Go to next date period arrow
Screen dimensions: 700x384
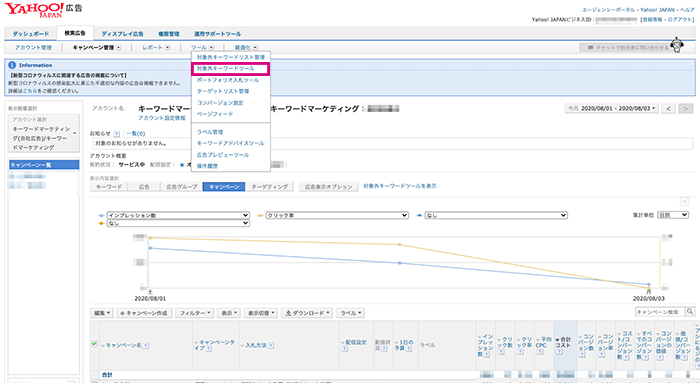click(x=686, y=109)
